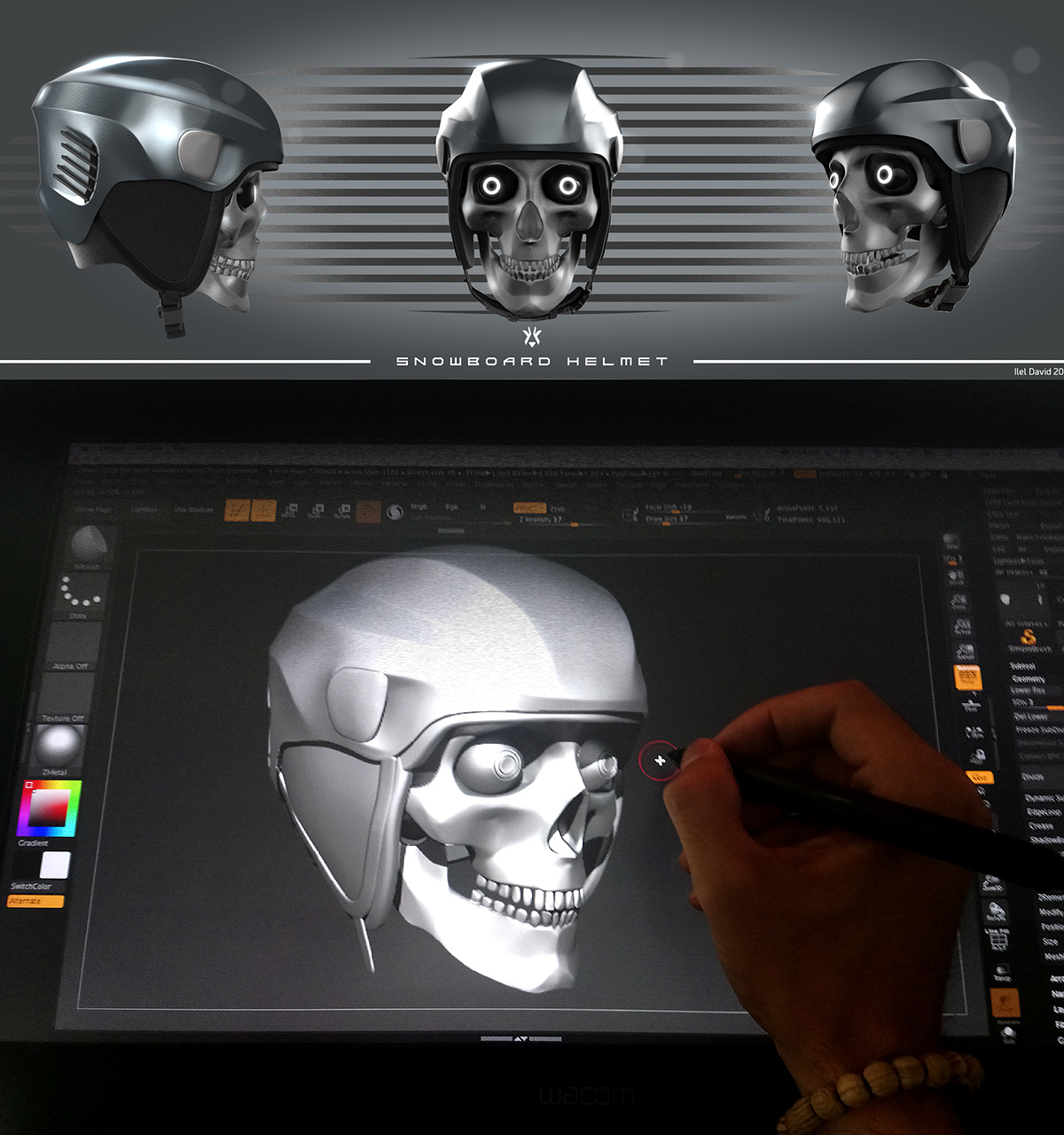The width and height of the screenshot is (1064, 1135).
Task: Toggle the orange Edit mode button
Action: pos(238,510)
